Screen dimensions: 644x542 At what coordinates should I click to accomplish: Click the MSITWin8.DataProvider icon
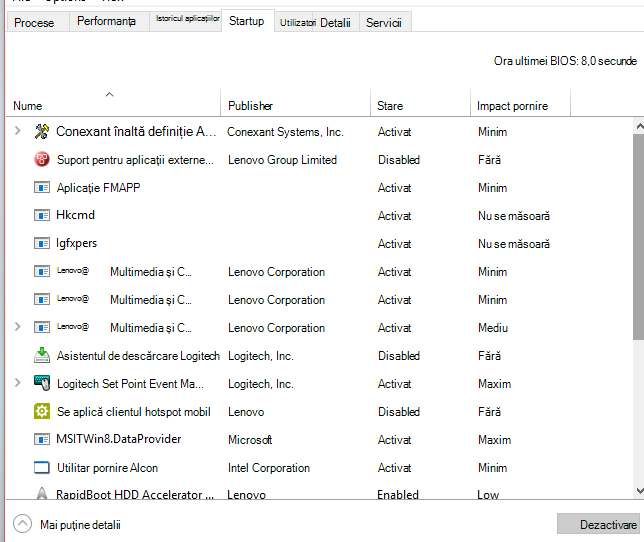pyautogui.click(x=42, y=439)
